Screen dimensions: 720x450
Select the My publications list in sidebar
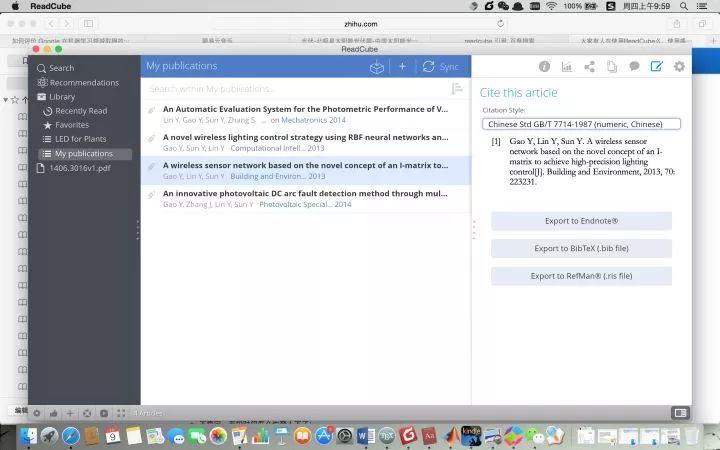(85, 154)
